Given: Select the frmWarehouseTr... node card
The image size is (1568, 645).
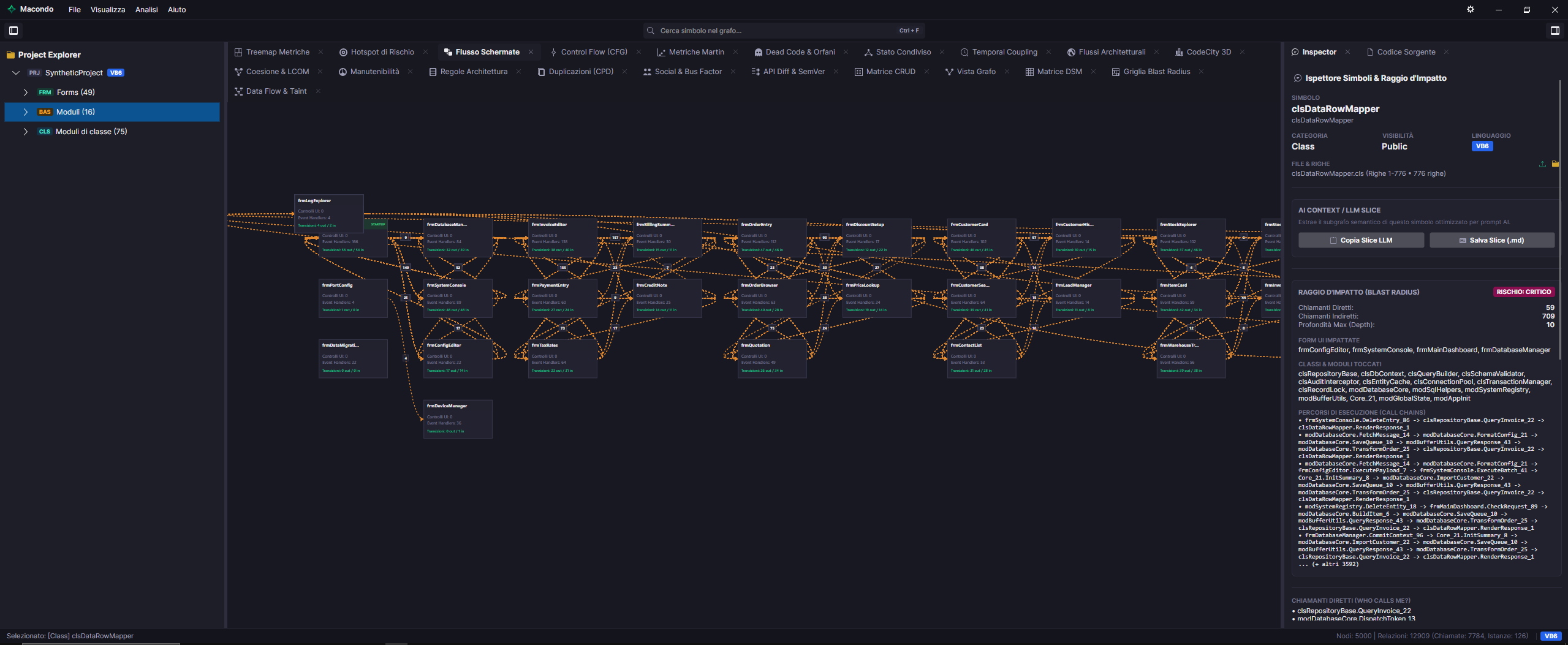Looking at the screenshot, I should [1191, 358].
